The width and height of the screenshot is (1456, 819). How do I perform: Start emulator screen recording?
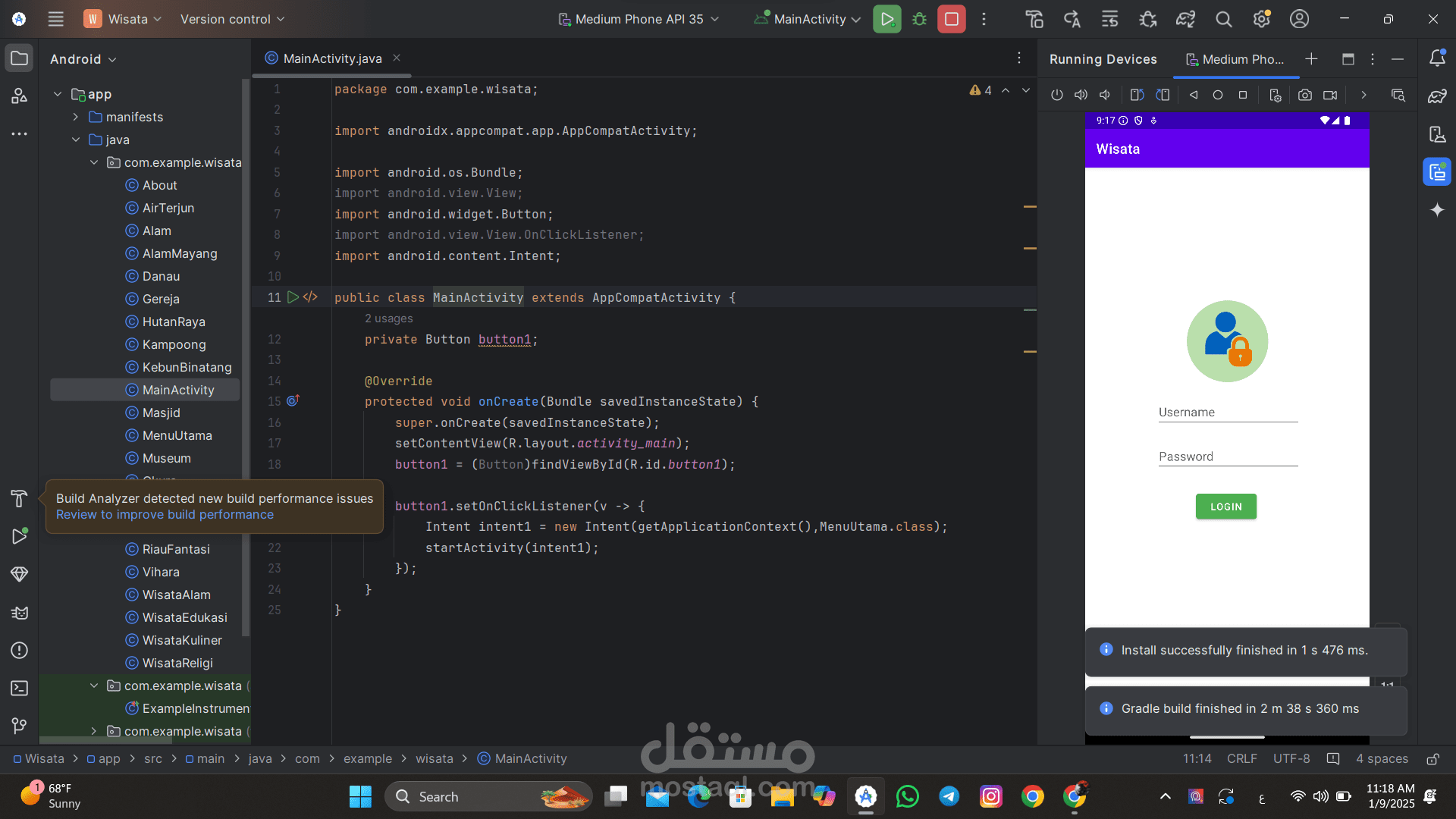(x=1330, y=95)
